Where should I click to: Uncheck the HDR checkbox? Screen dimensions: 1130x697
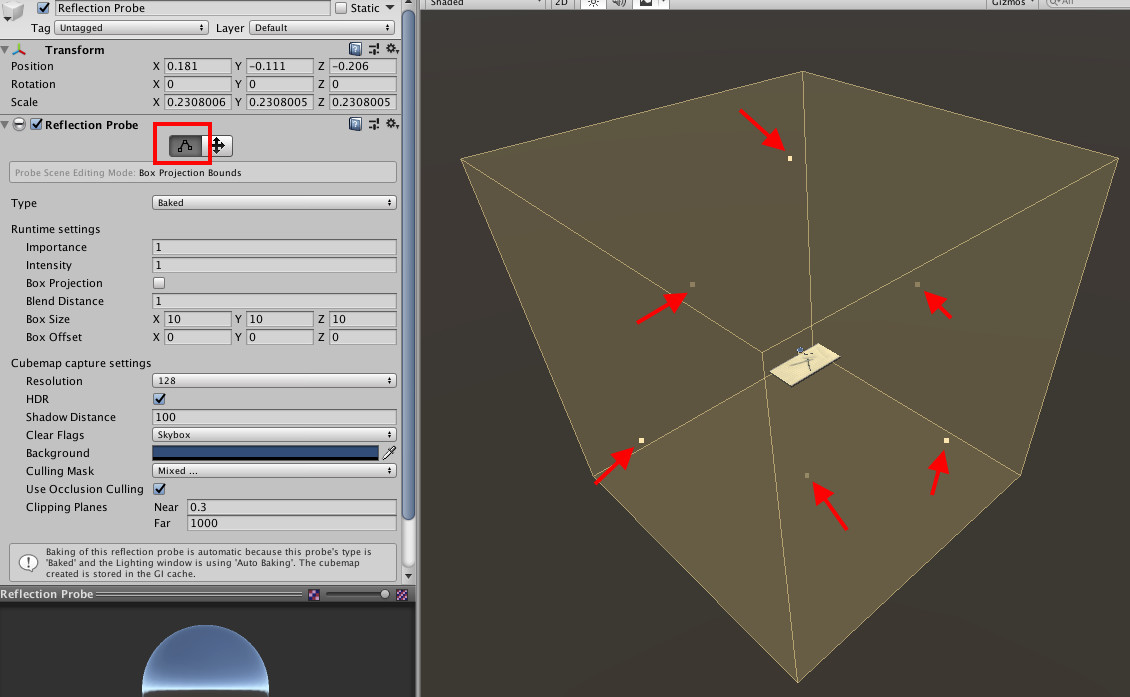pos(159,399)
